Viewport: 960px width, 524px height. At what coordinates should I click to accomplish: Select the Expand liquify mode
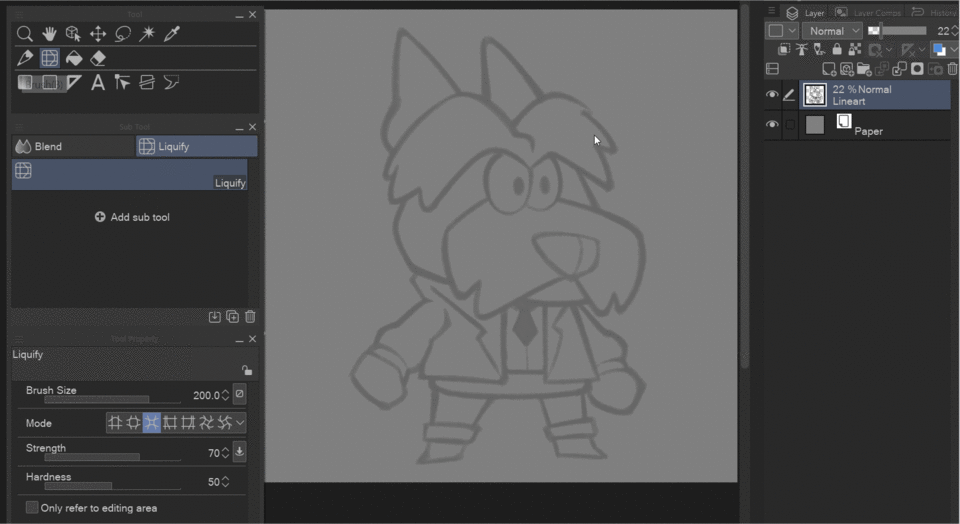[133, 422]
